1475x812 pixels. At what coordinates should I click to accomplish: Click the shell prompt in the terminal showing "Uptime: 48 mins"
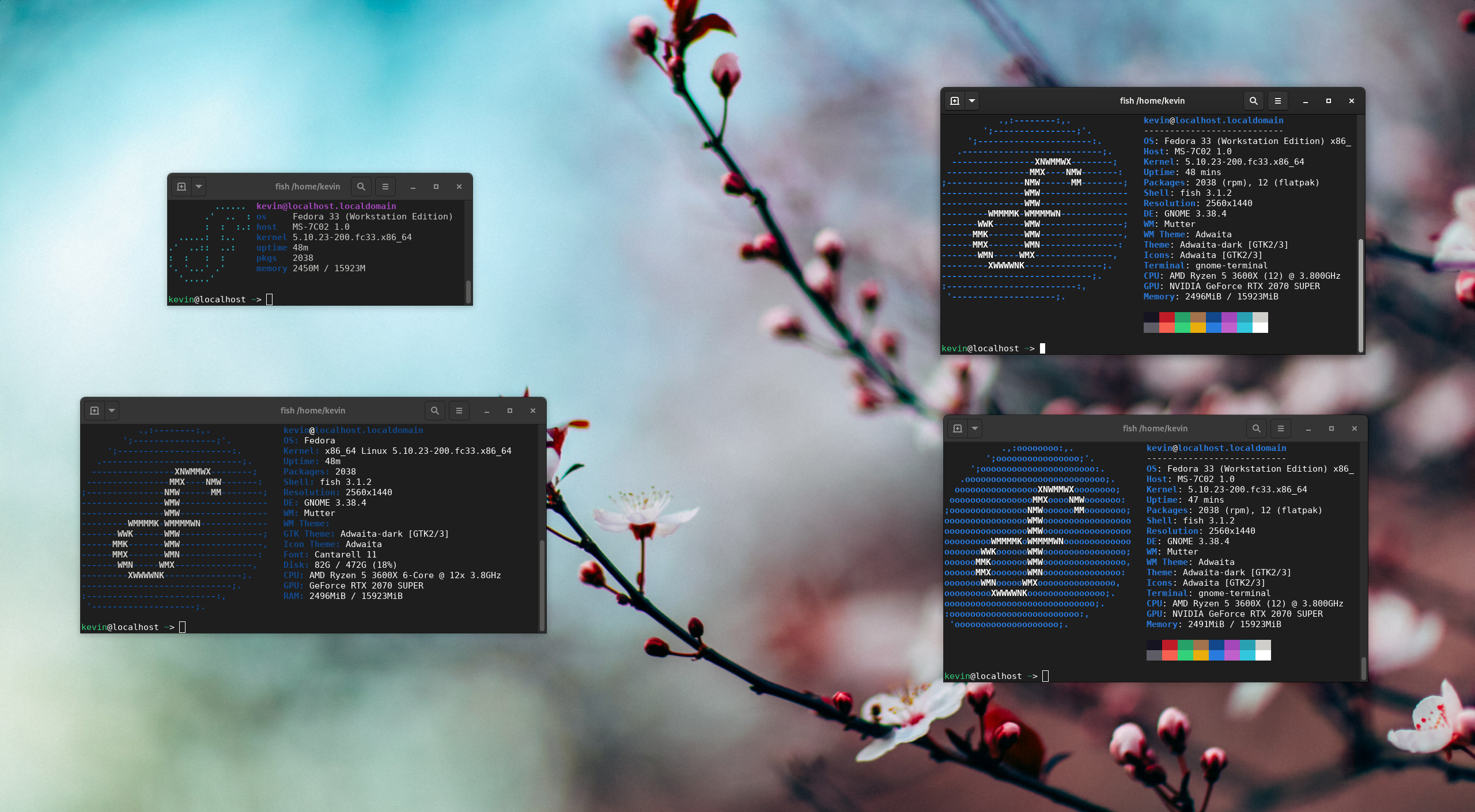click(994, 348)
